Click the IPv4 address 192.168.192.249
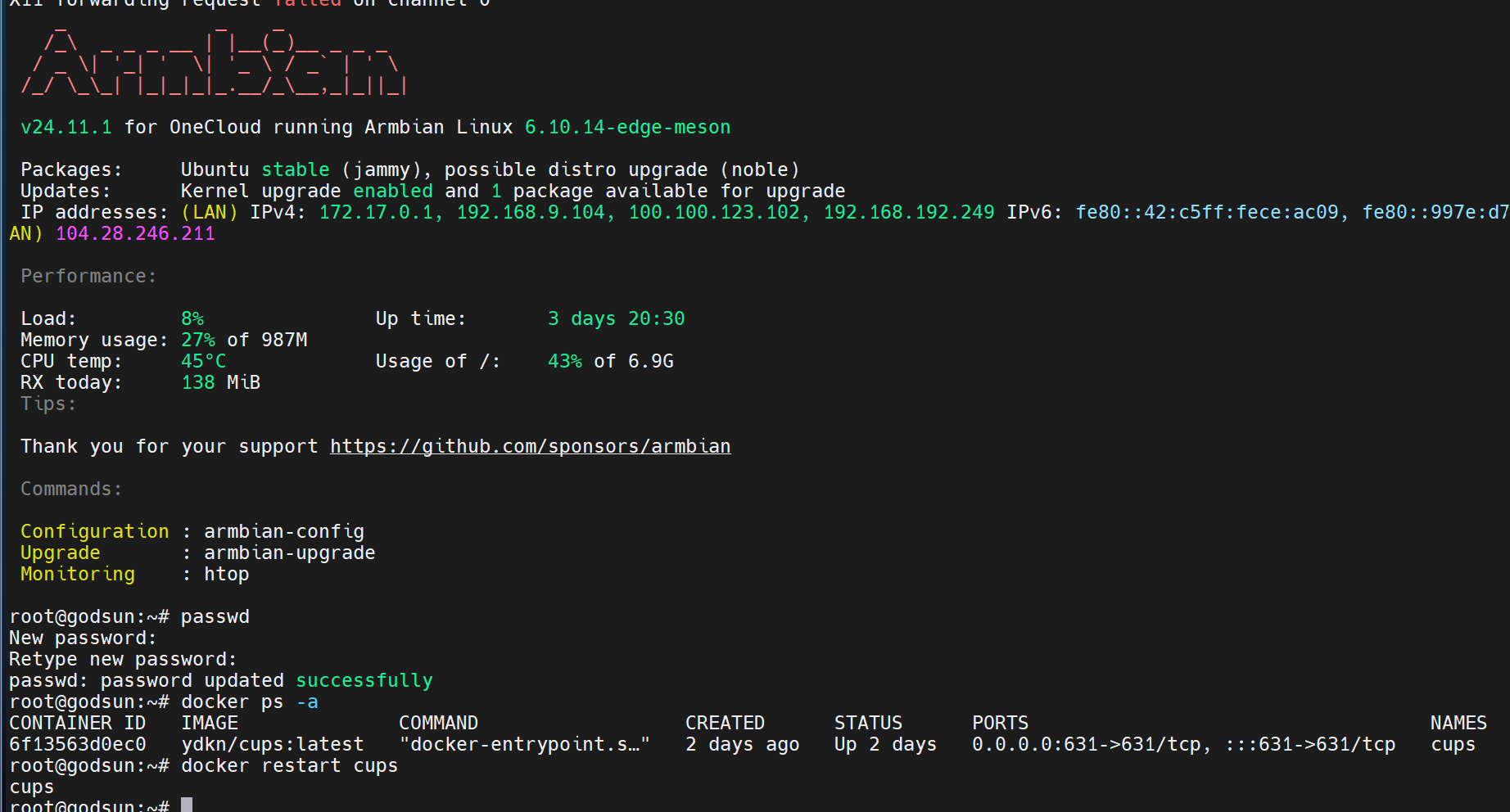The width and height of the screenshot is (1510, 812). 909,212
